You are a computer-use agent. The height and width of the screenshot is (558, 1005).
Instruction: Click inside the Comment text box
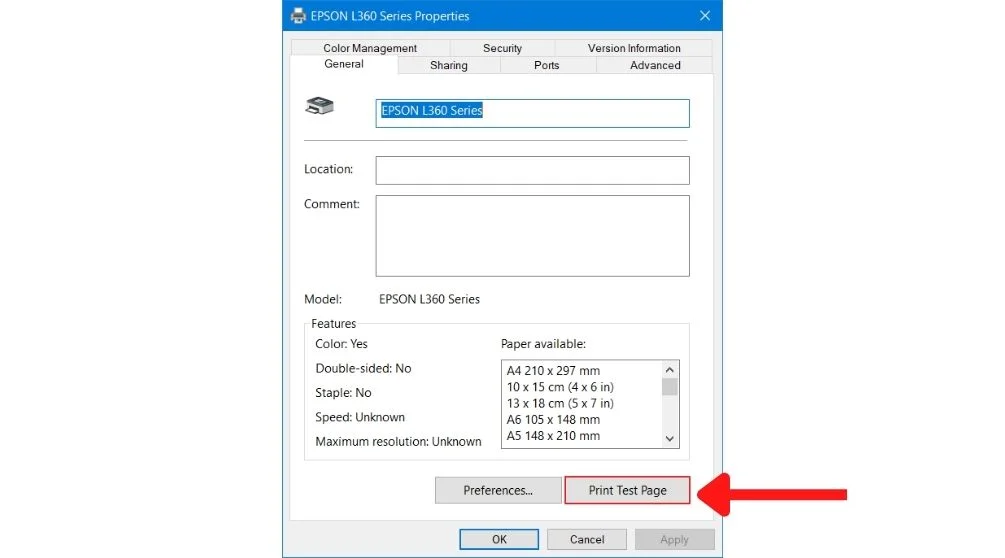(533, 236)
